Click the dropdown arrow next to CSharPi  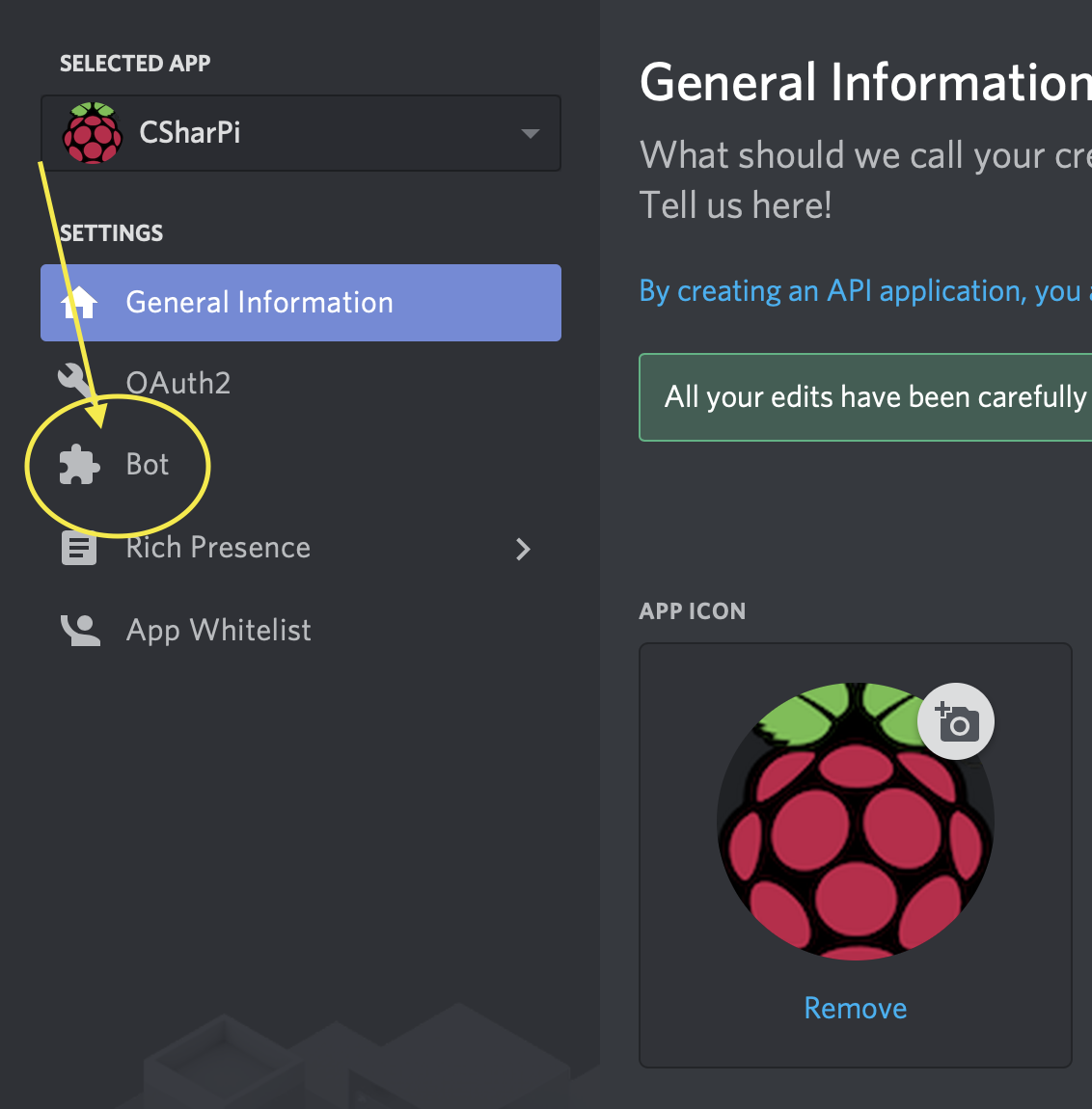click(530, 133)
